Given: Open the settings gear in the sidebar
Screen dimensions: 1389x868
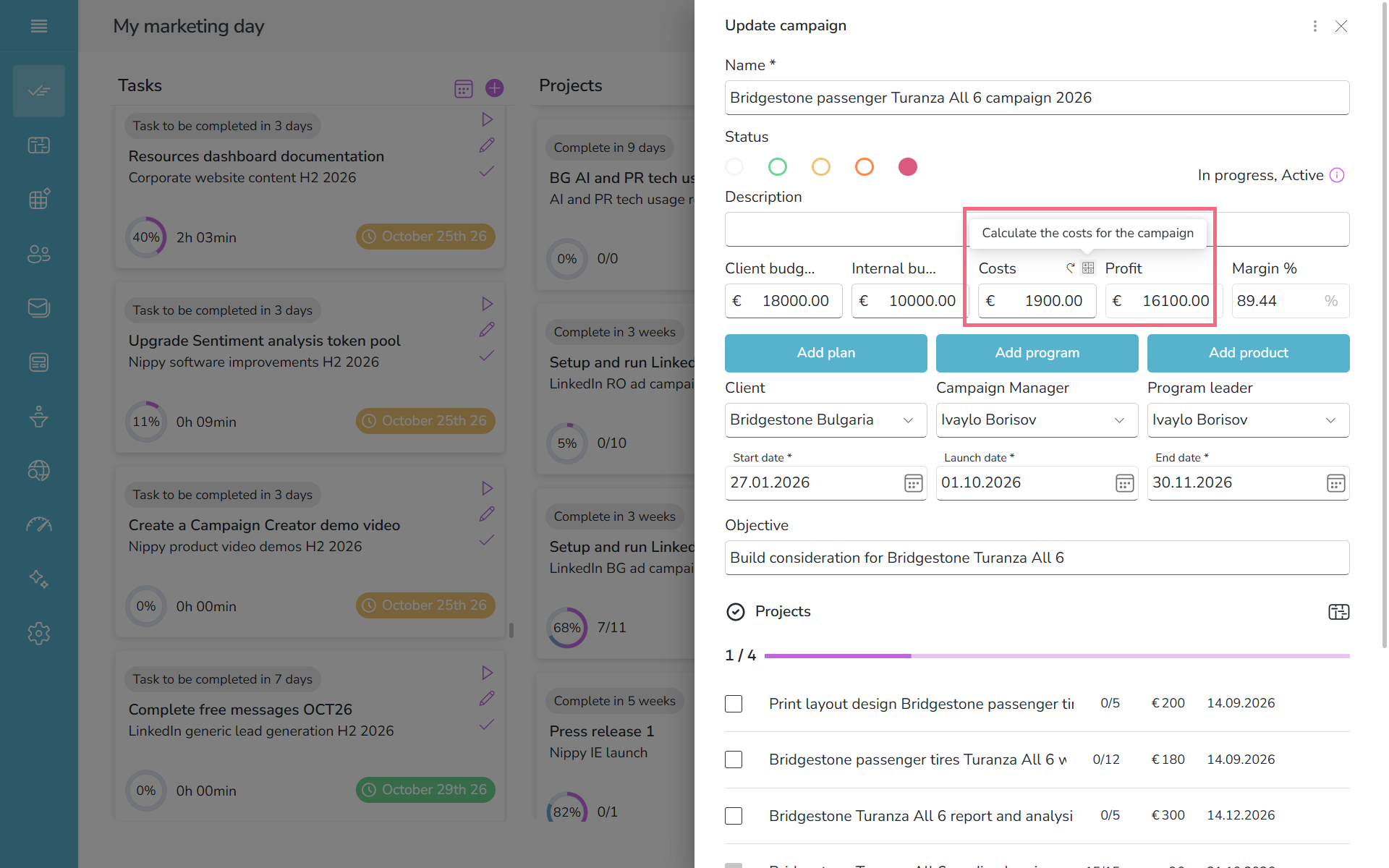Looking at the screenshot, I should point(39,634).
